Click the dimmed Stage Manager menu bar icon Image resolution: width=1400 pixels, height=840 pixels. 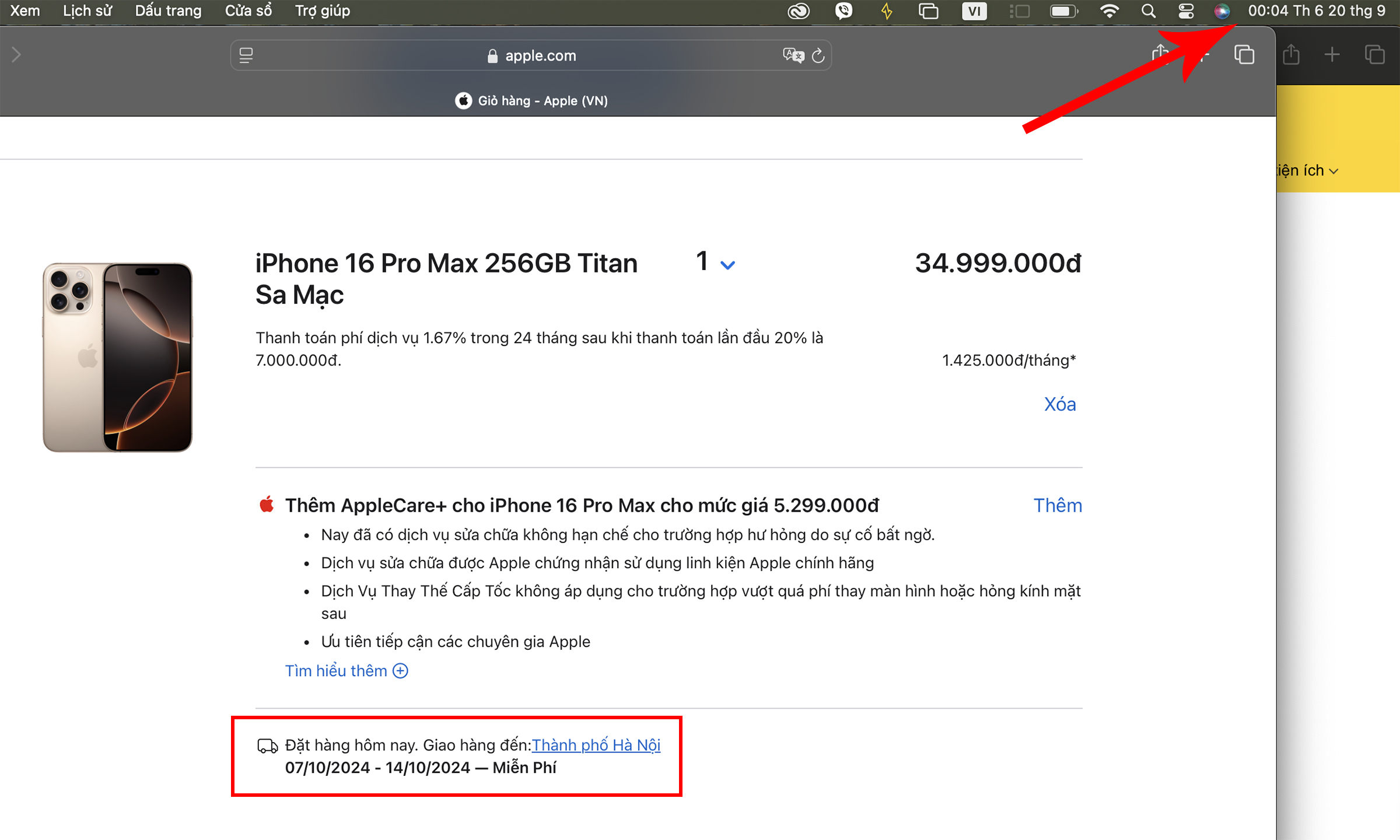1020,11
